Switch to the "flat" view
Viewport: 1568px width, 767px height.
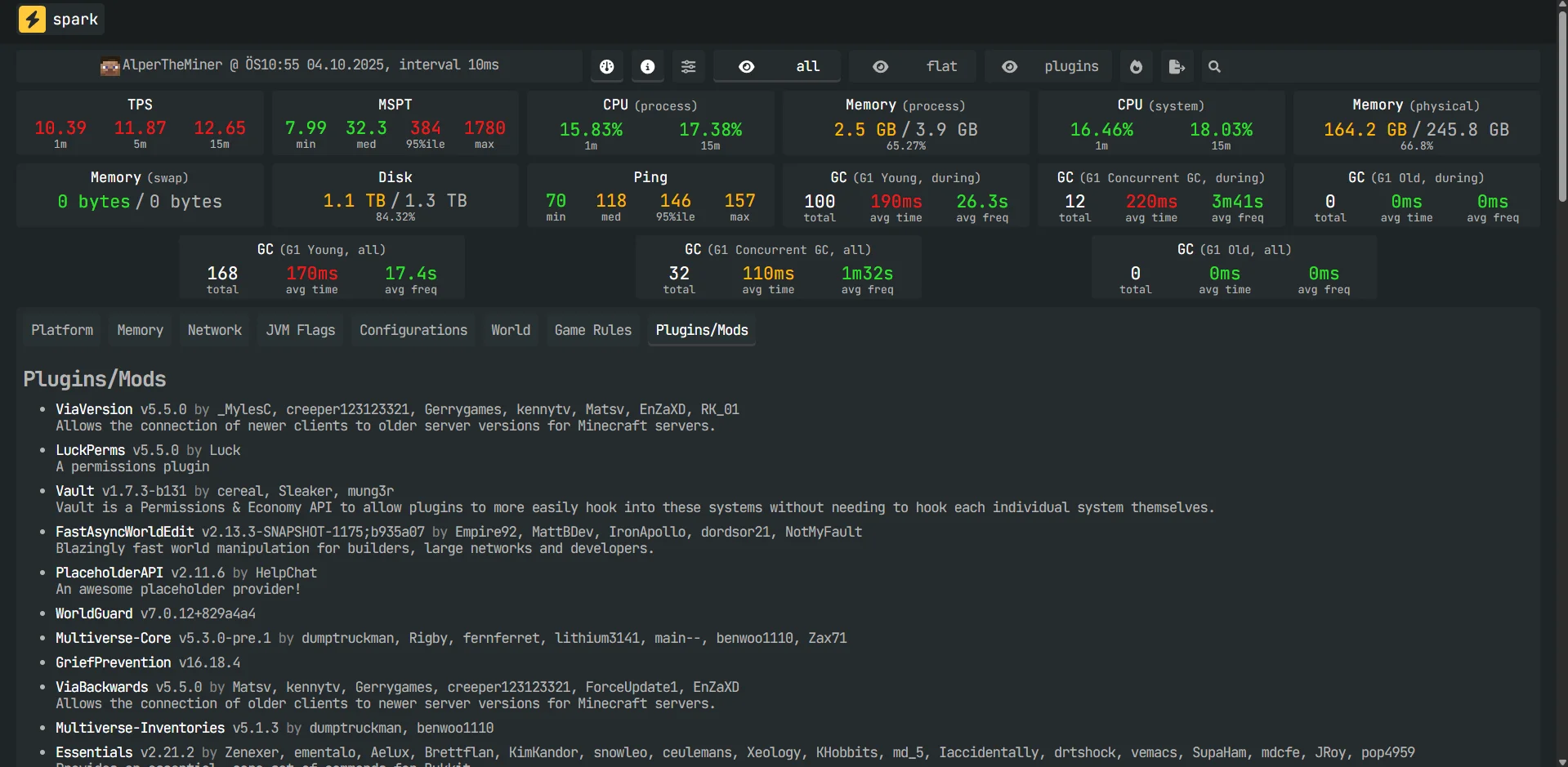[x=913, y=67]
